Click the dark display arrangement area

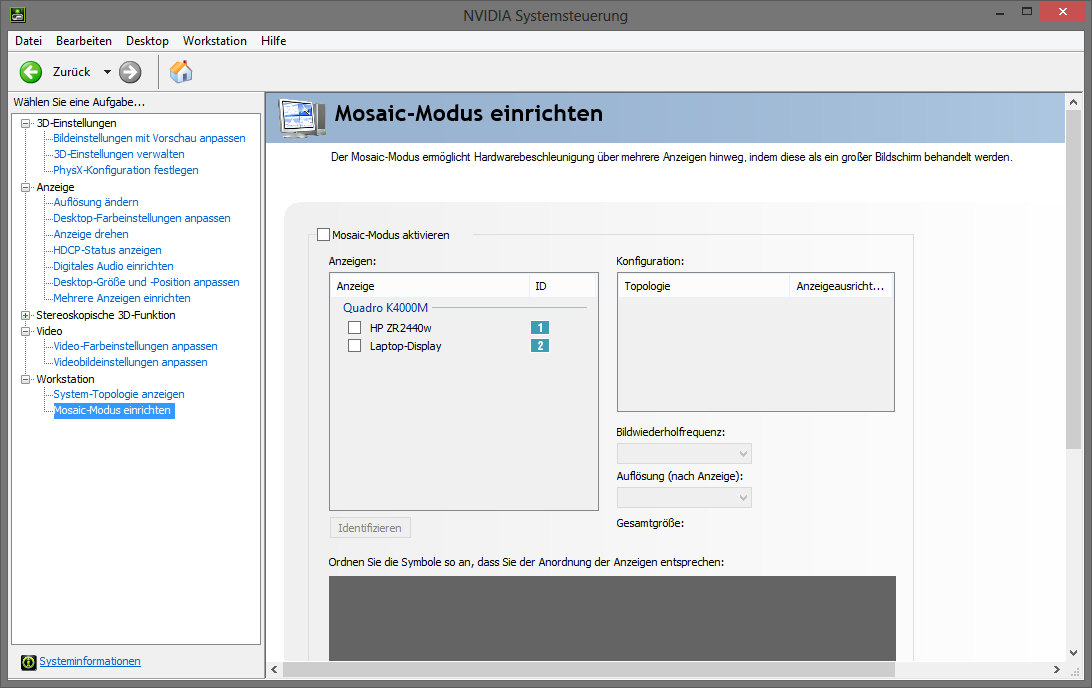coord(612,618)
